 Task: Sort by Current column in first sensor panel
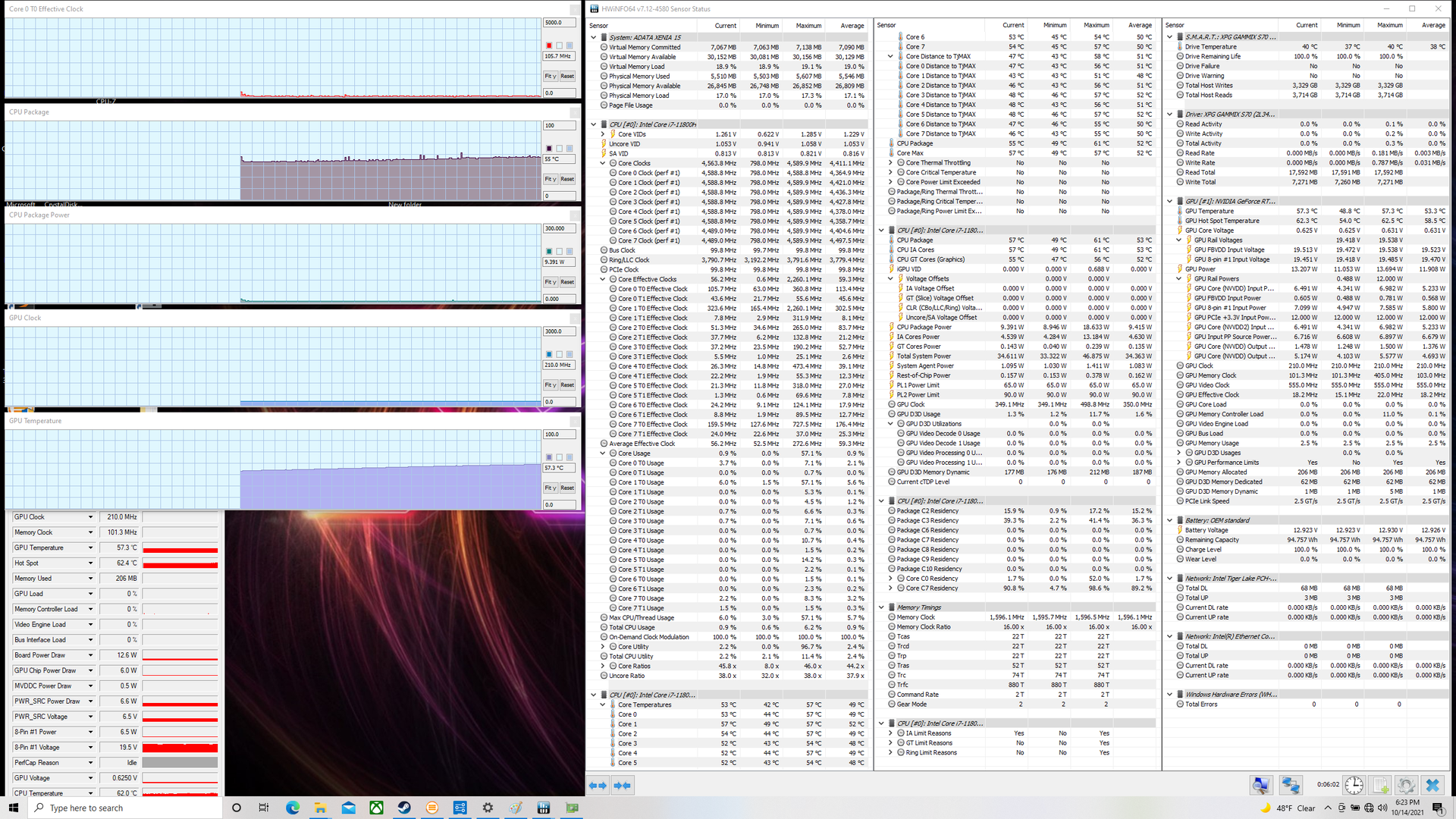(x=725, y=26)
